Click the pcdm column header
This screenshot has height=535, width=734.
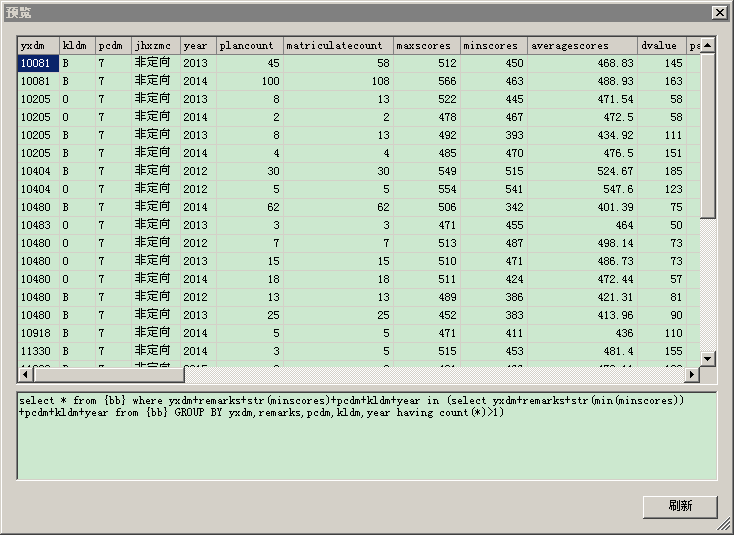[113, 46]
